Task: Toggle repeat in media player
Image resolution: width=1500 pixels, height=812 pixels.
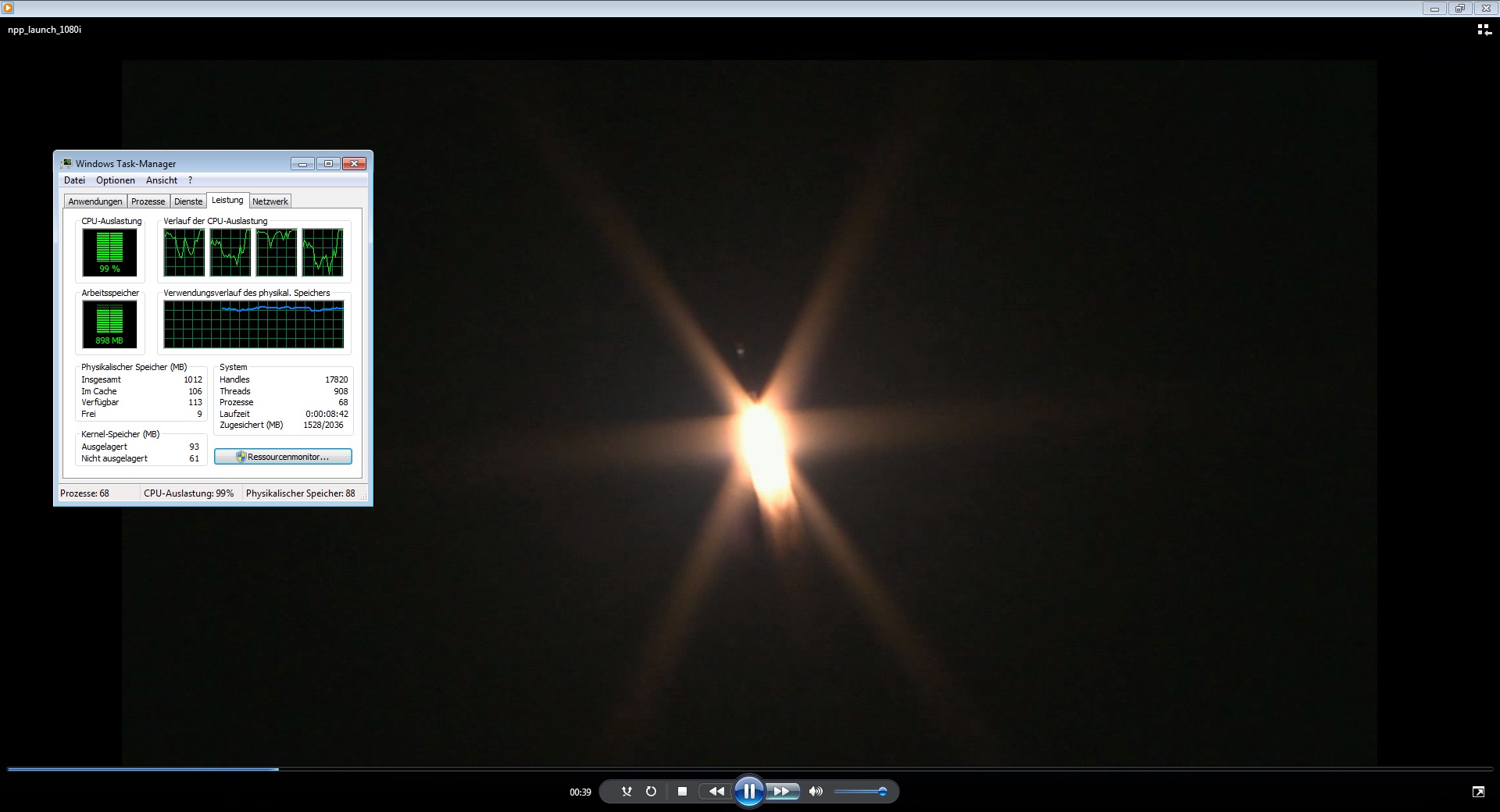Action: [651, 792]
